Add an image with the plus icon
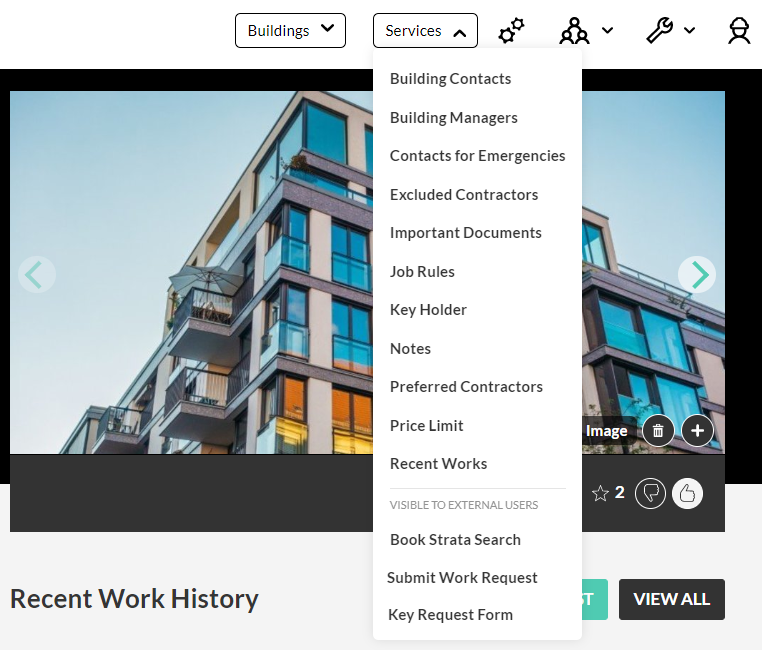762x650 pixels. click(x=697, y=431)
